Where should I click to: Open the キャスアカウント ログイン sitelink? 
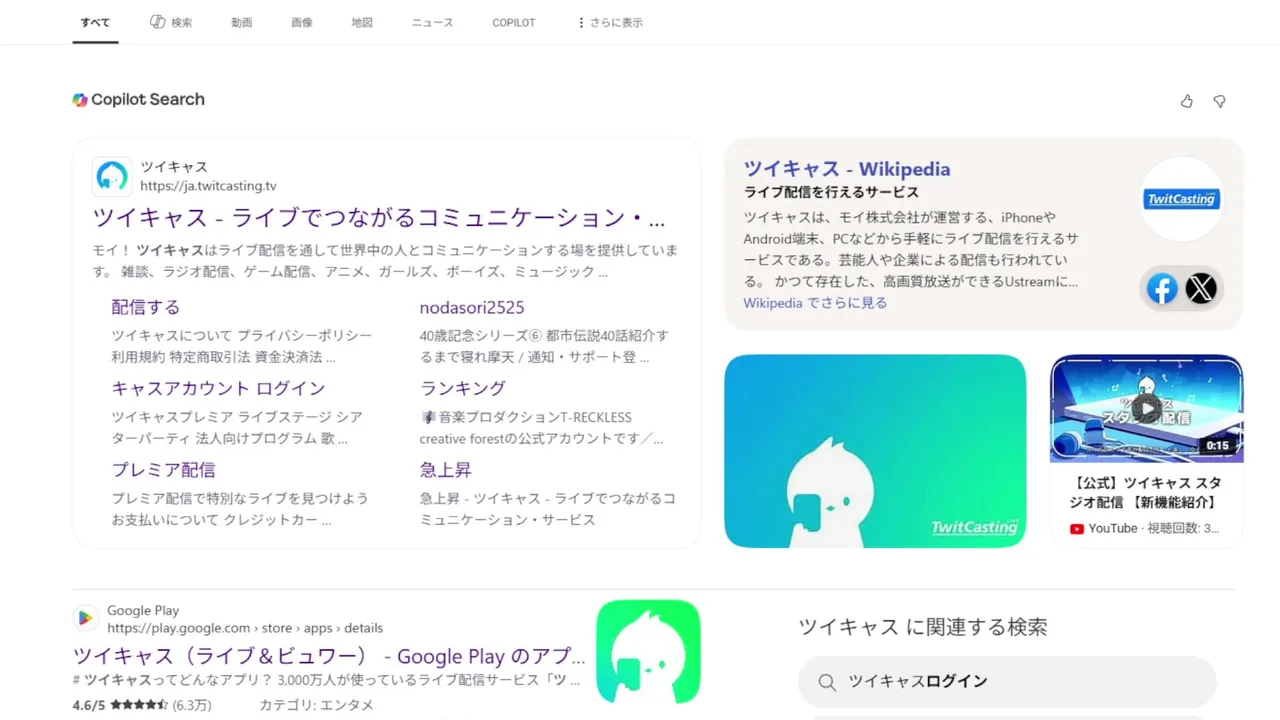(218, 388)
